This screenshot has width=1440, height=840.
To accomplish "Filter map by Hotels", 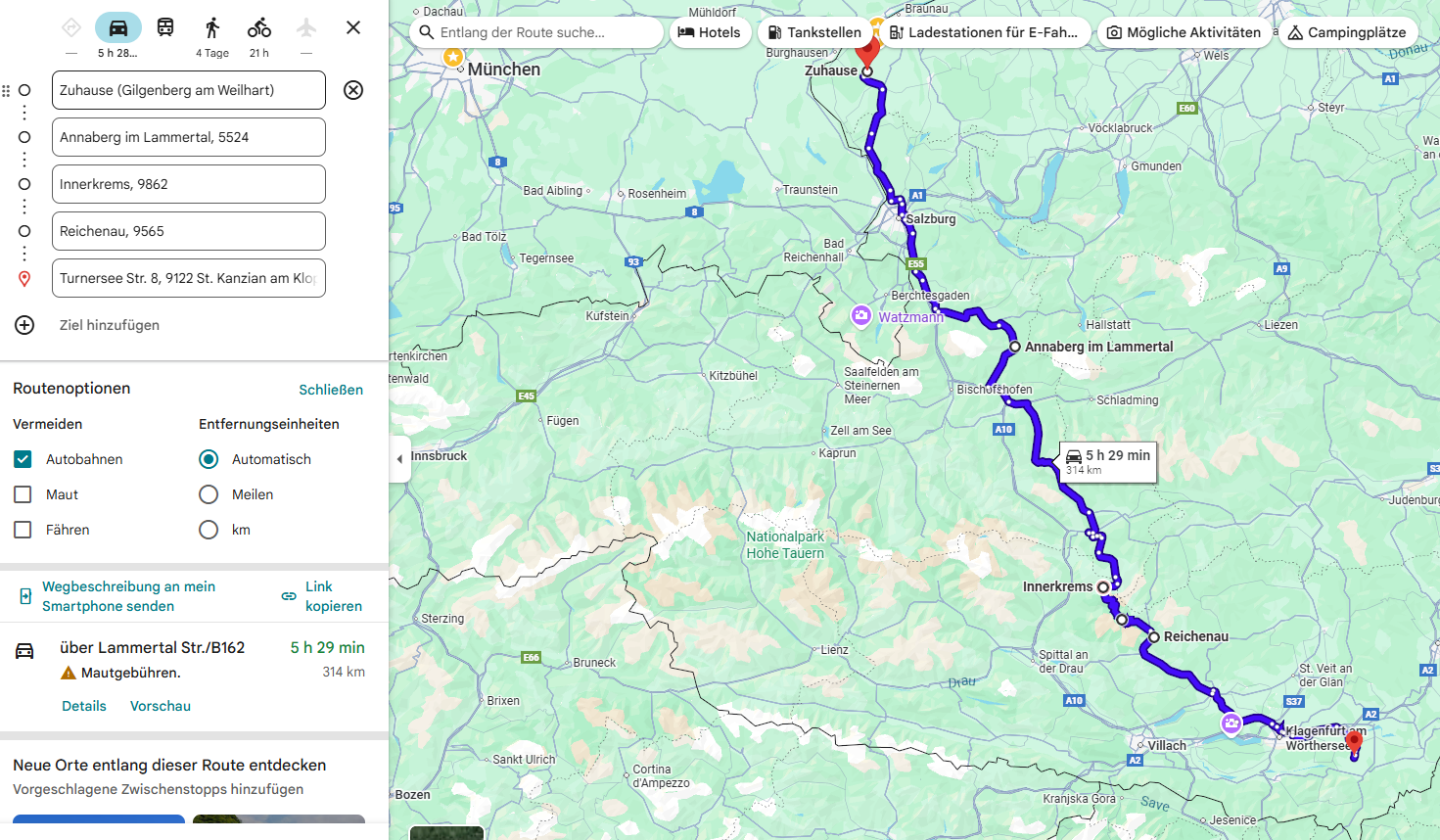I will pos(710,32).
